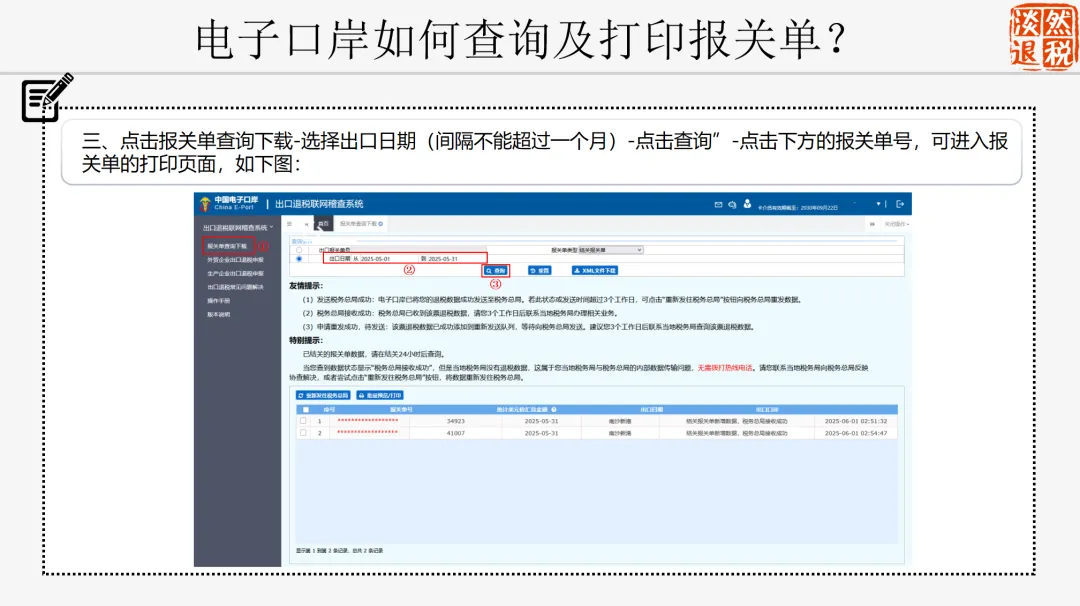Image resolution: width=1080 pixels, height=606 pixels.
Task: Open 生产企业出口退税申报 in the sidebar
Action: (236, 273)
